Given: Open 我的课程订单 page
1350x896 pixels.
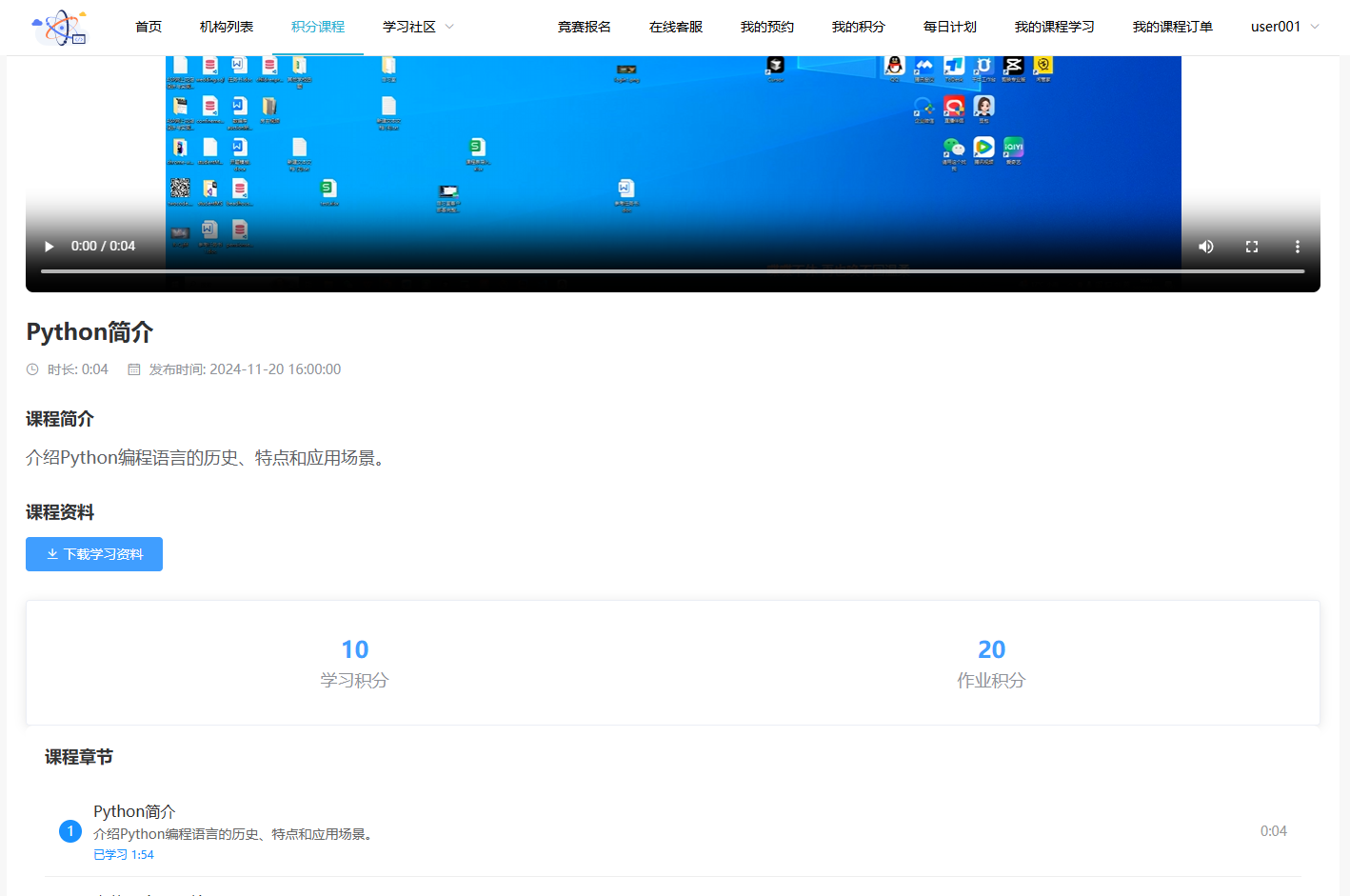Looking at the screenshot, I should [1173, 27].
